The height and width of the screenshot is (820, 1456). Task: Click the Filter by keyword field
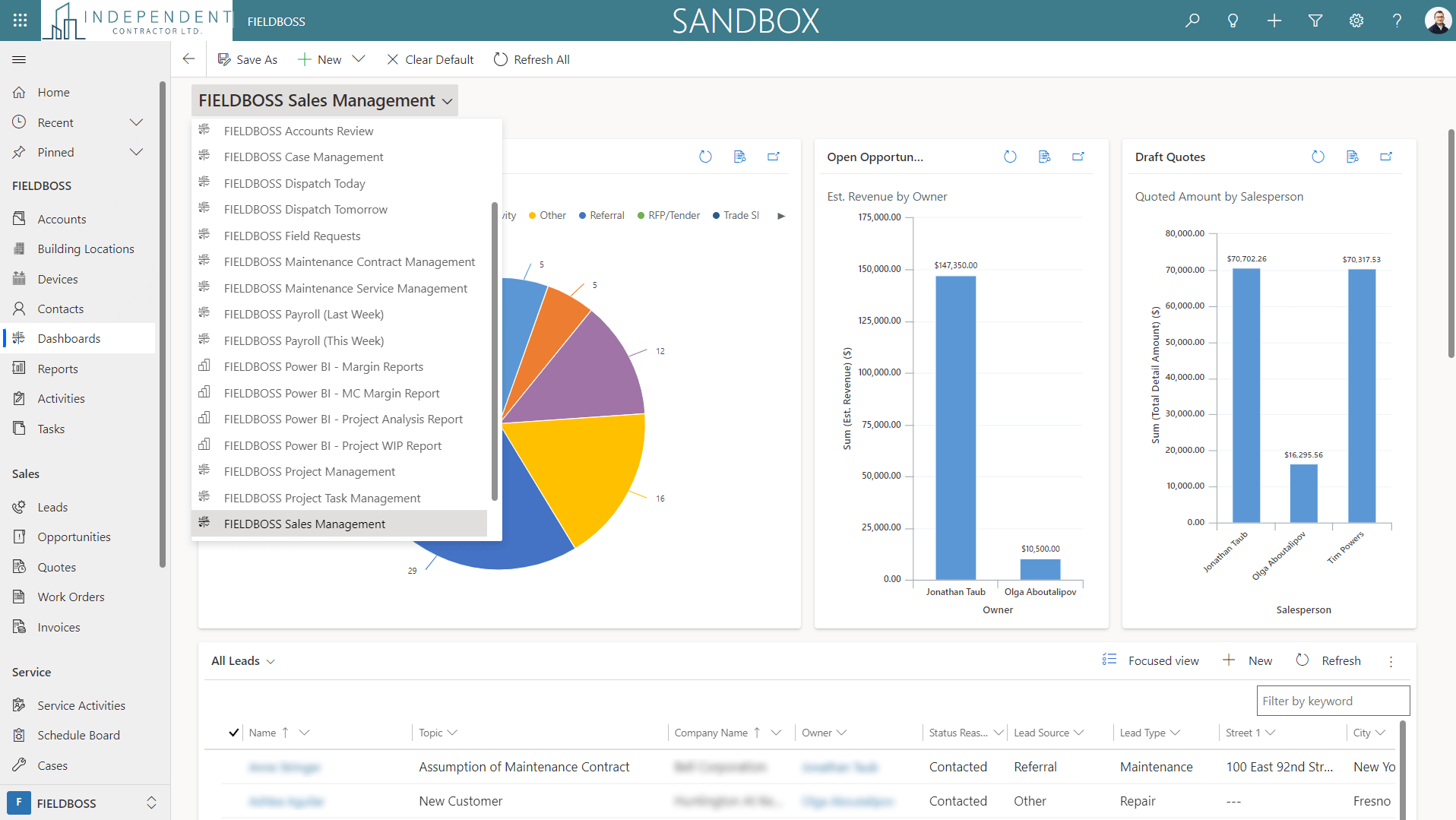(1333, 701)
